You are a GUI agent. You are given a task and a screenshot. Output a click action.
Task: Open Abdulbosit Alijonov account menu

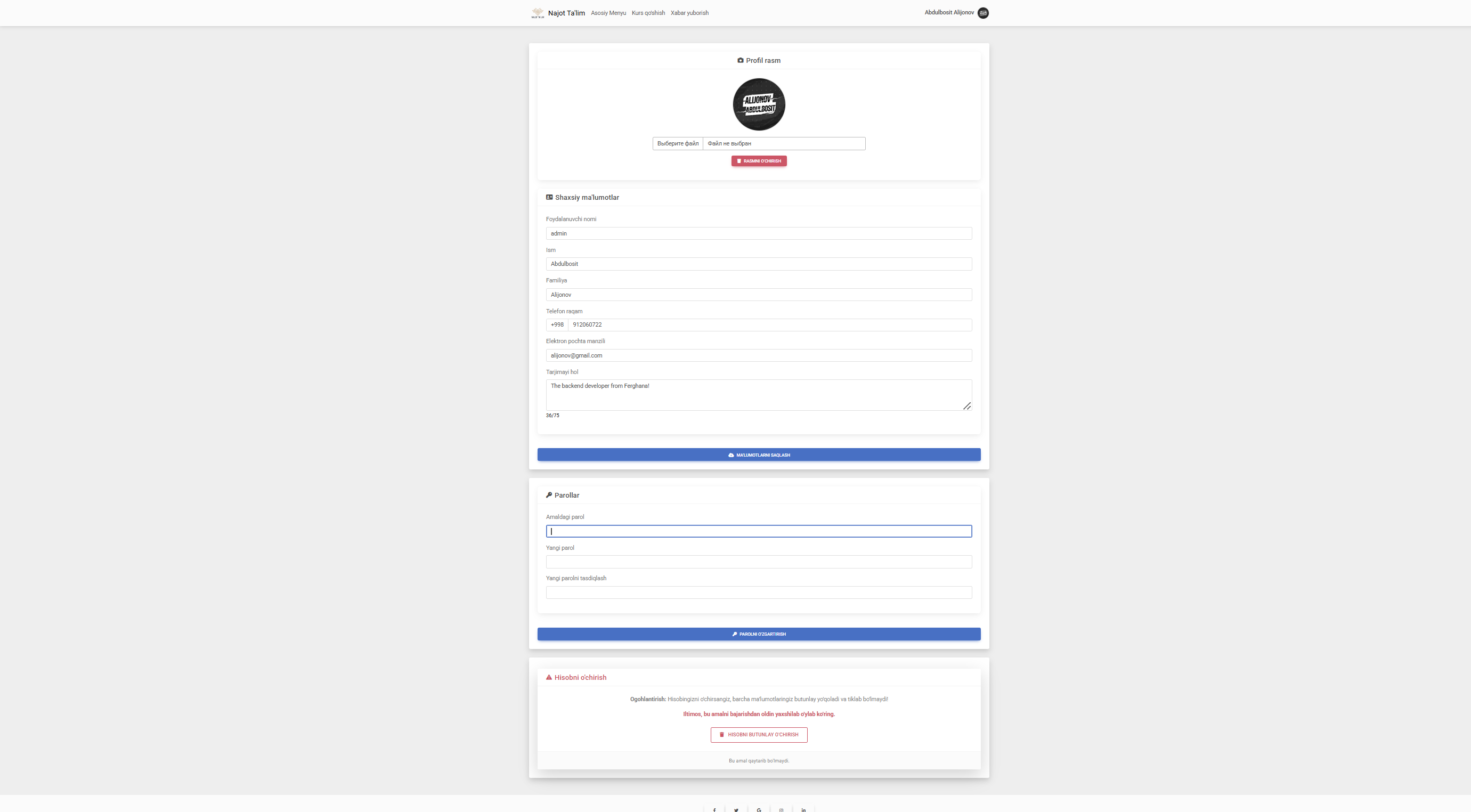[949, 12]
